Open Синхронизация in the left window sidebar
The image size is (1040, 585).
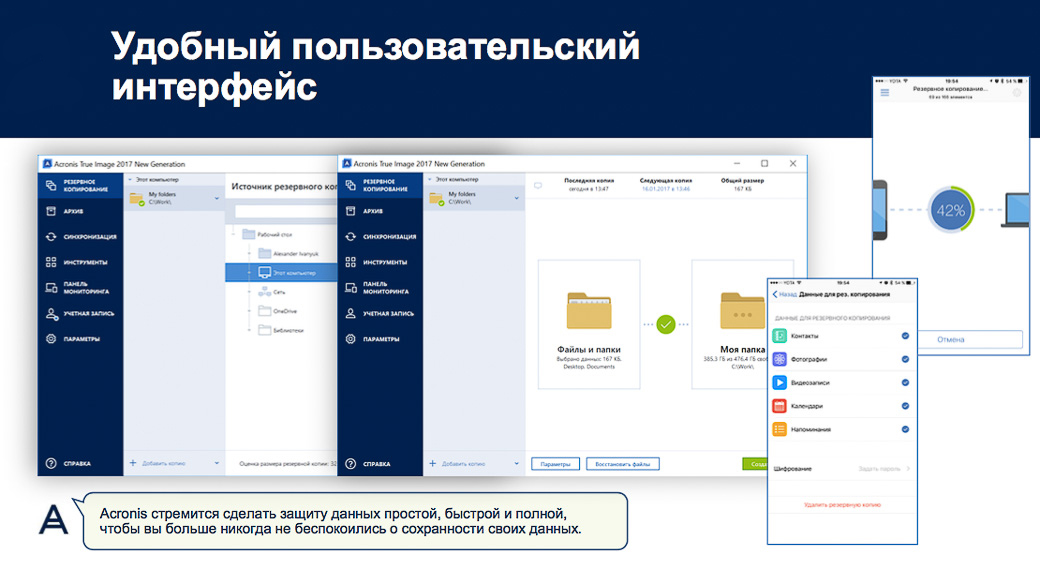[x=80, y=237]
